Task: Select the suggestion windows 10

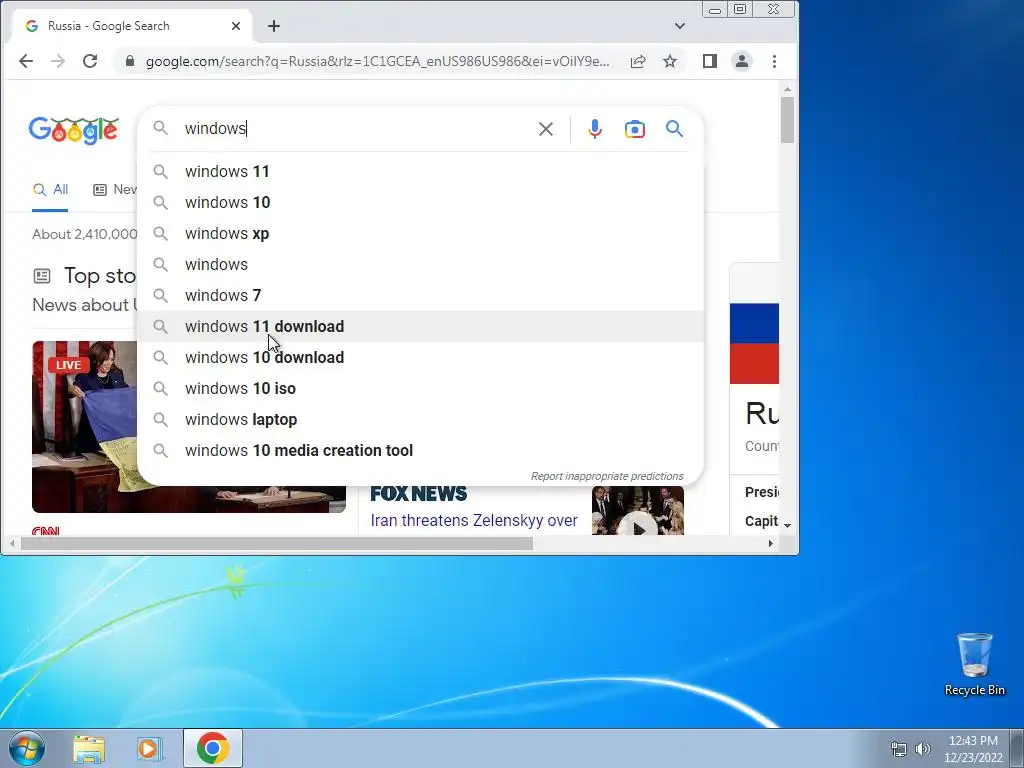Action: click(x=421, y=202)
